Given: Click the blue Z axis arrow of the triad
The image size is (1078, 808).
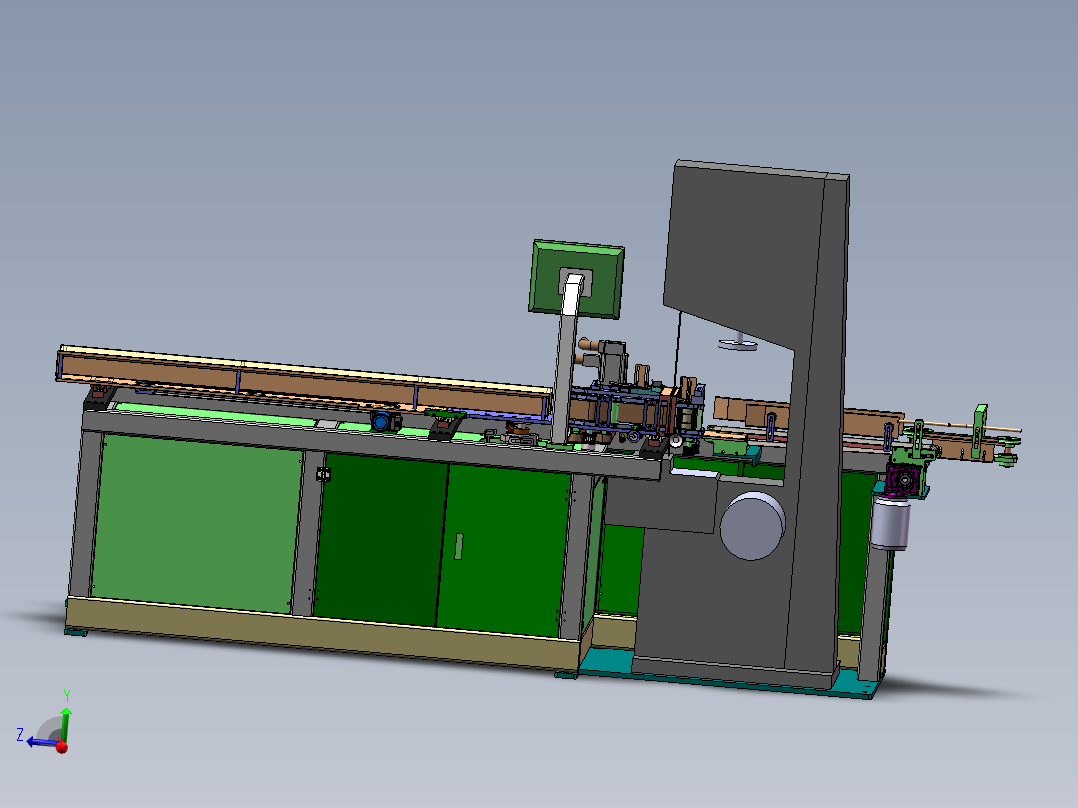Looking at the screenshot, I should click(x=41, y=743).
